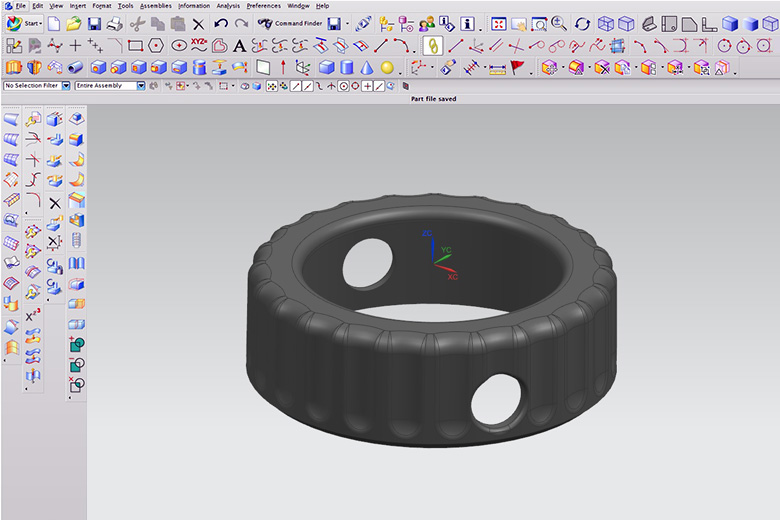The width and height of the screenshot is (780, 520).
Task: Select the Cylinder primitive icon
Action: coord(347,67)
